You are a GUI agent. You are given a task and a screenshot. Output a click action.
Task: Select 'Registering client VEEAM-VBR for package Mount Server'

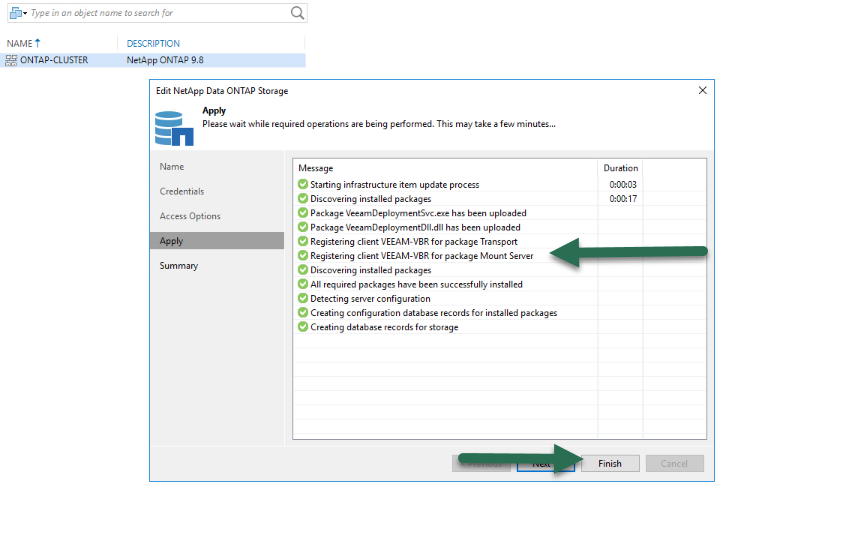coord(421,256)
